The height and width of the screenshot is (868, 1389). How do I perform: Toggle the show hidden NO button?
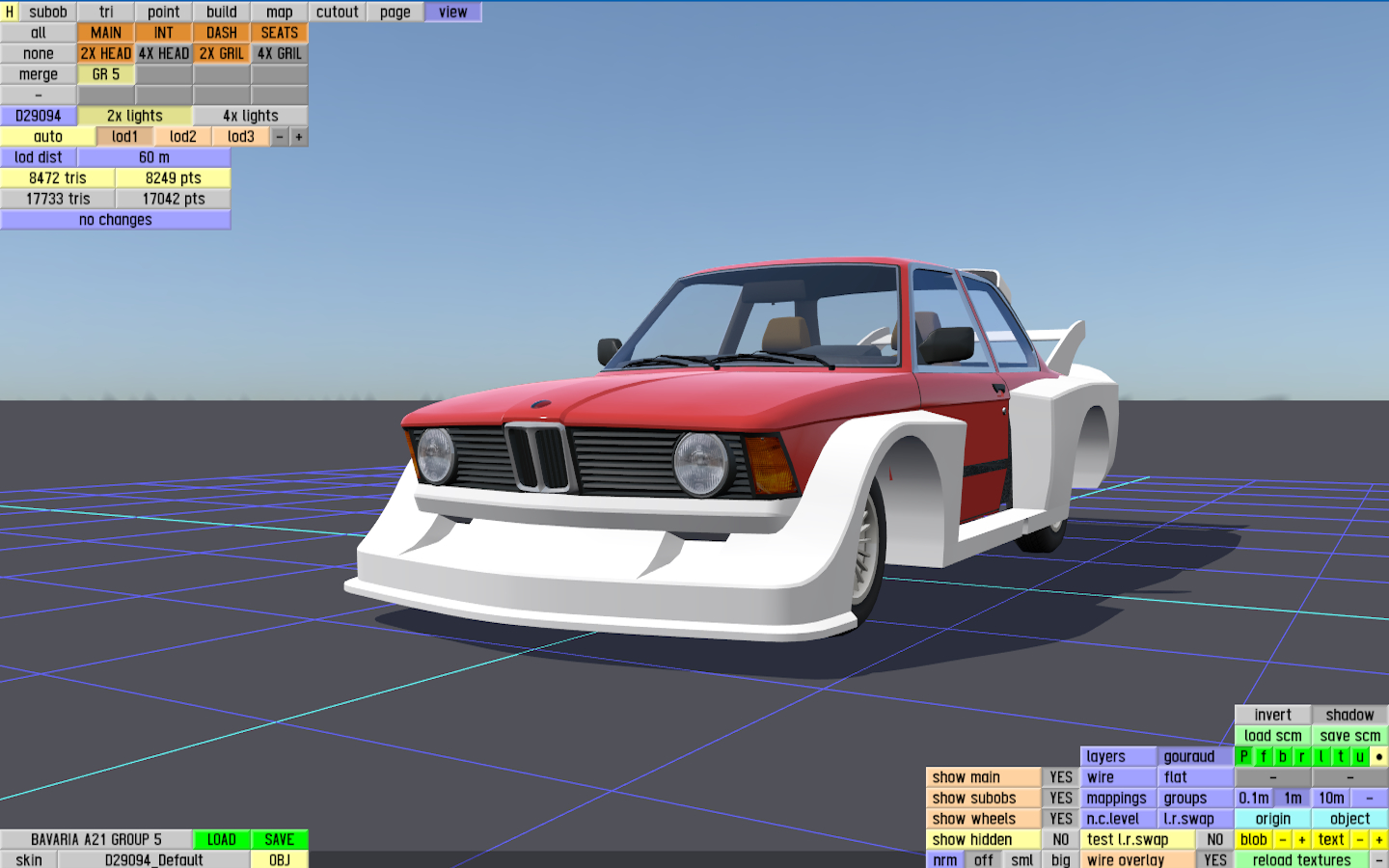(x=1061, y=840)
